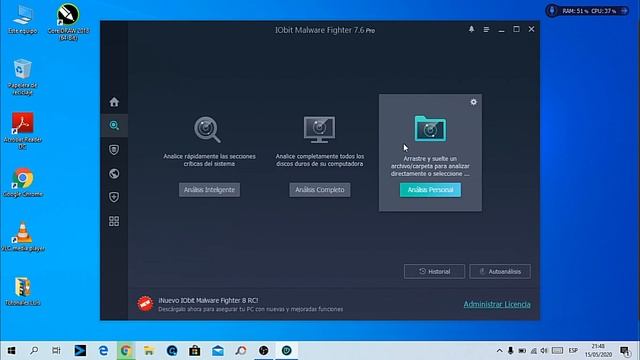Click the smart scan magnifier radar icon
The width and height of the screenshot is (640, 360).
pyautogui.click(x=207, y=129)
